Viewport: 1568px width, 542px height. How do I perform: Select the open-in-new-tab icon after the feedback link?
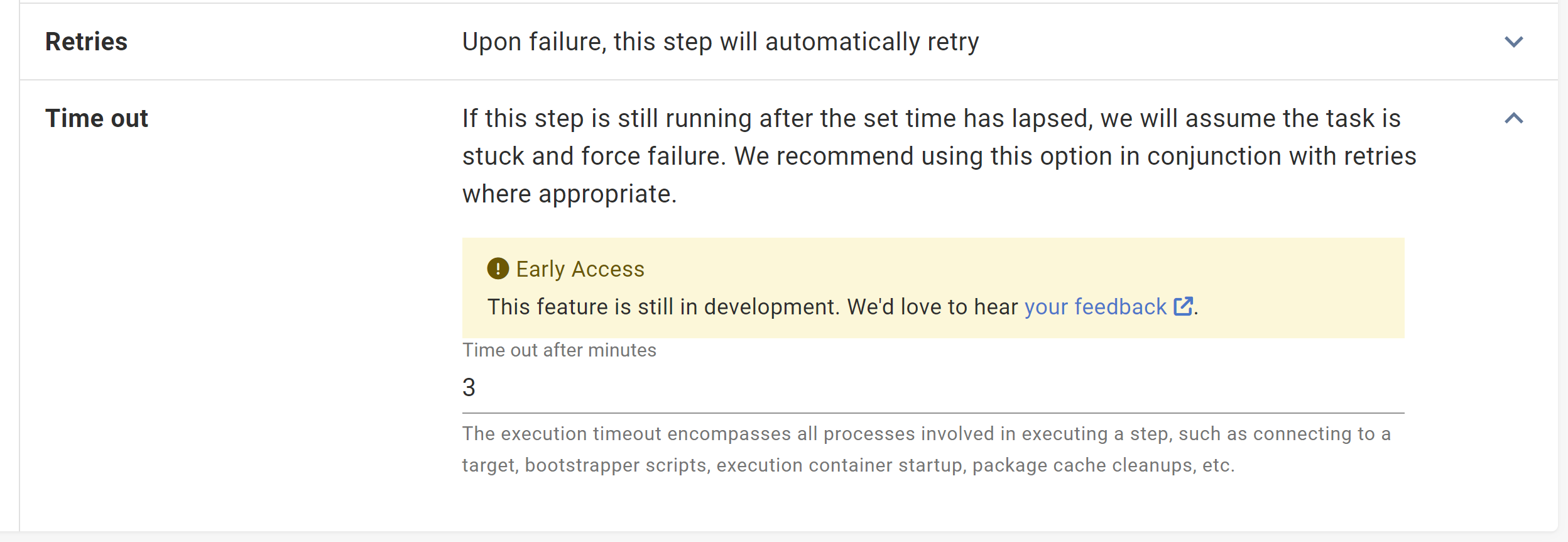1184,306
